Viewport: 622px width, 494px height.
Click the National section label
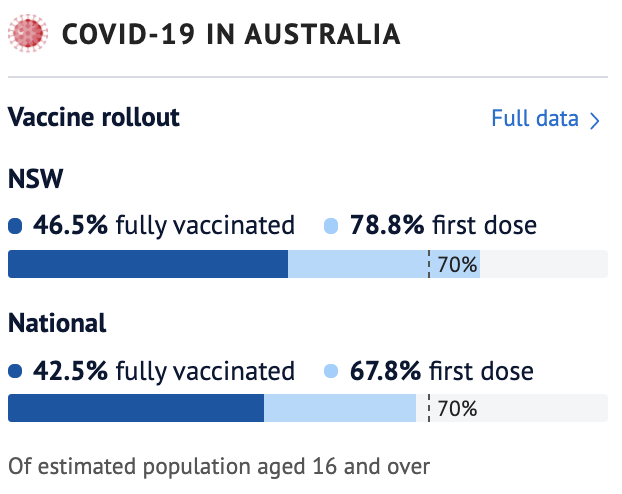click(57, 324)
